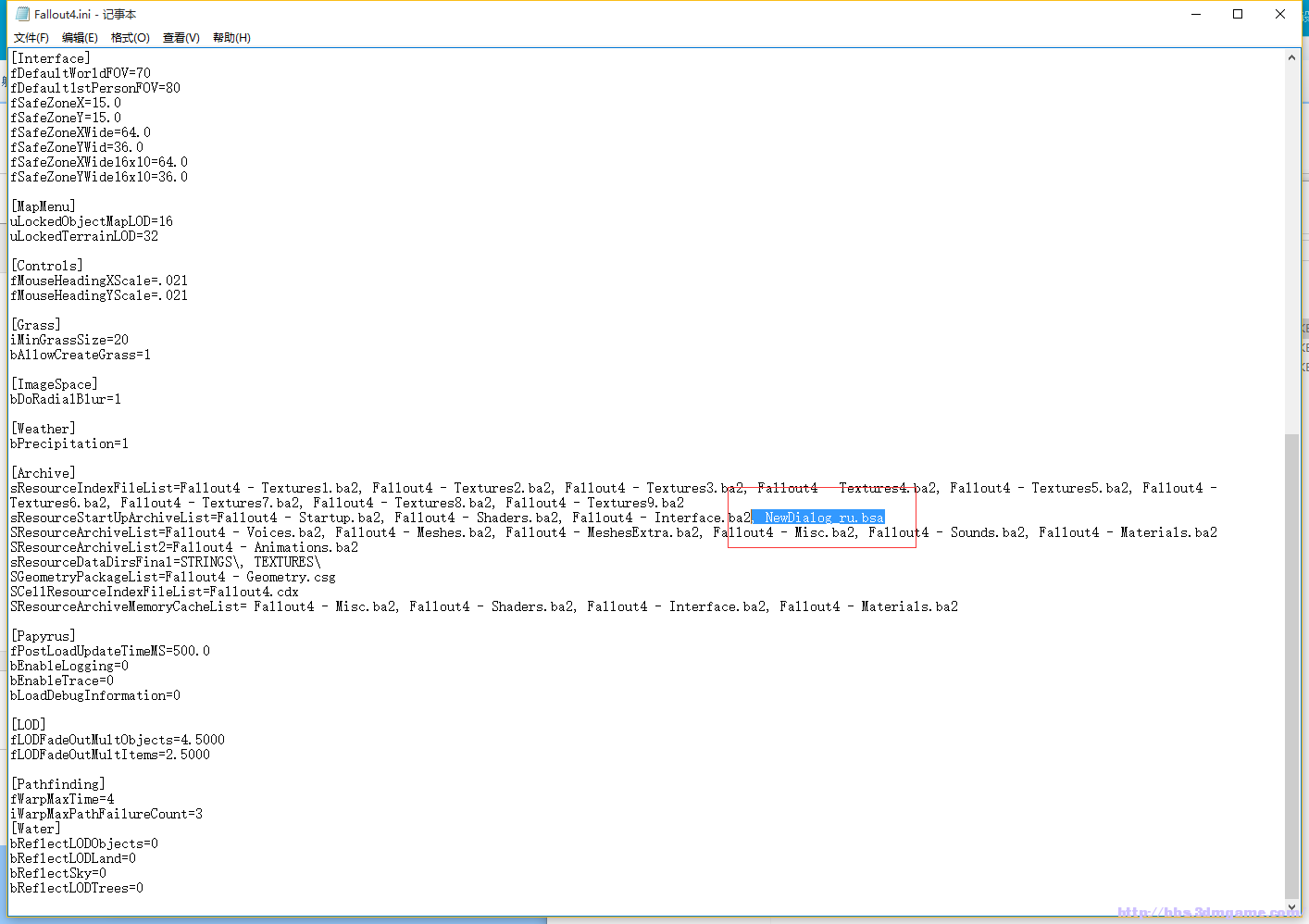Open the 格式(O) Format menu

click(130, 38)
